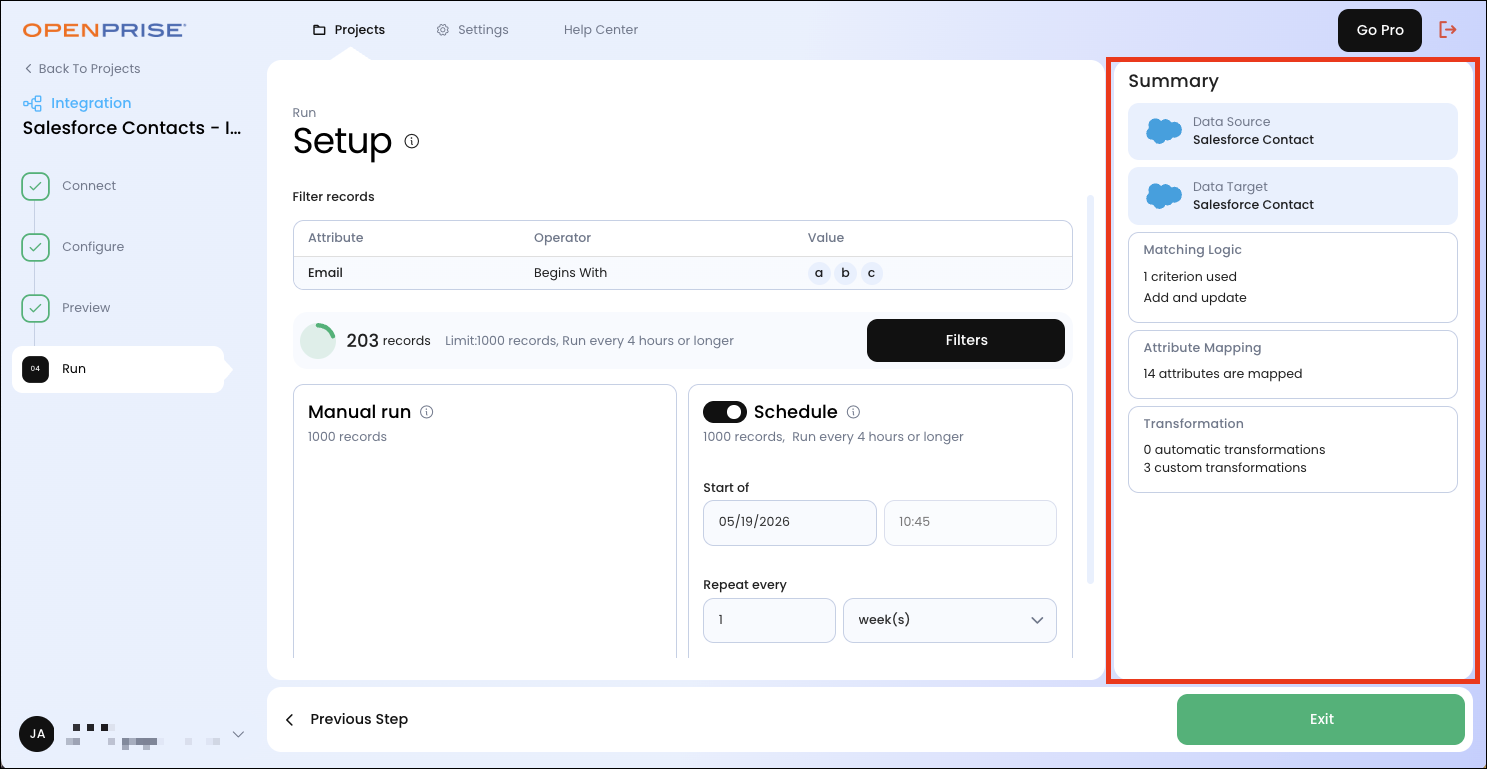Image resolution: width=1487 pixels, height=769 pixels.
Task: Click the Go Pro button
Action: (1380, 30)
